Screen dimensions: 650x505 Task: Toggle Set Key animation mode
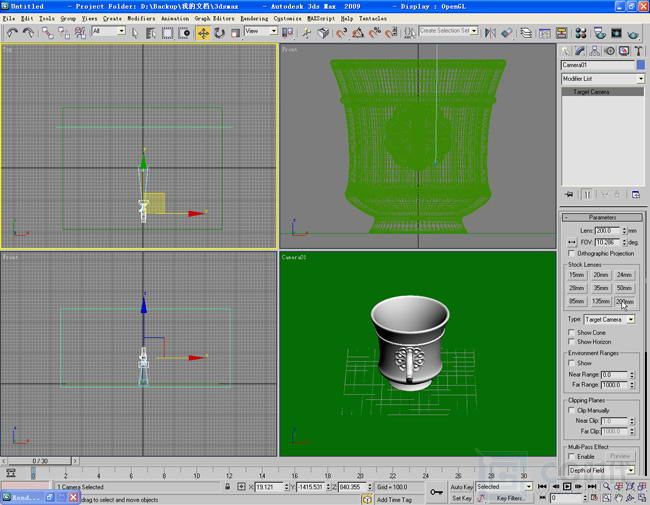pyautogui.click(x=461, y=498)
